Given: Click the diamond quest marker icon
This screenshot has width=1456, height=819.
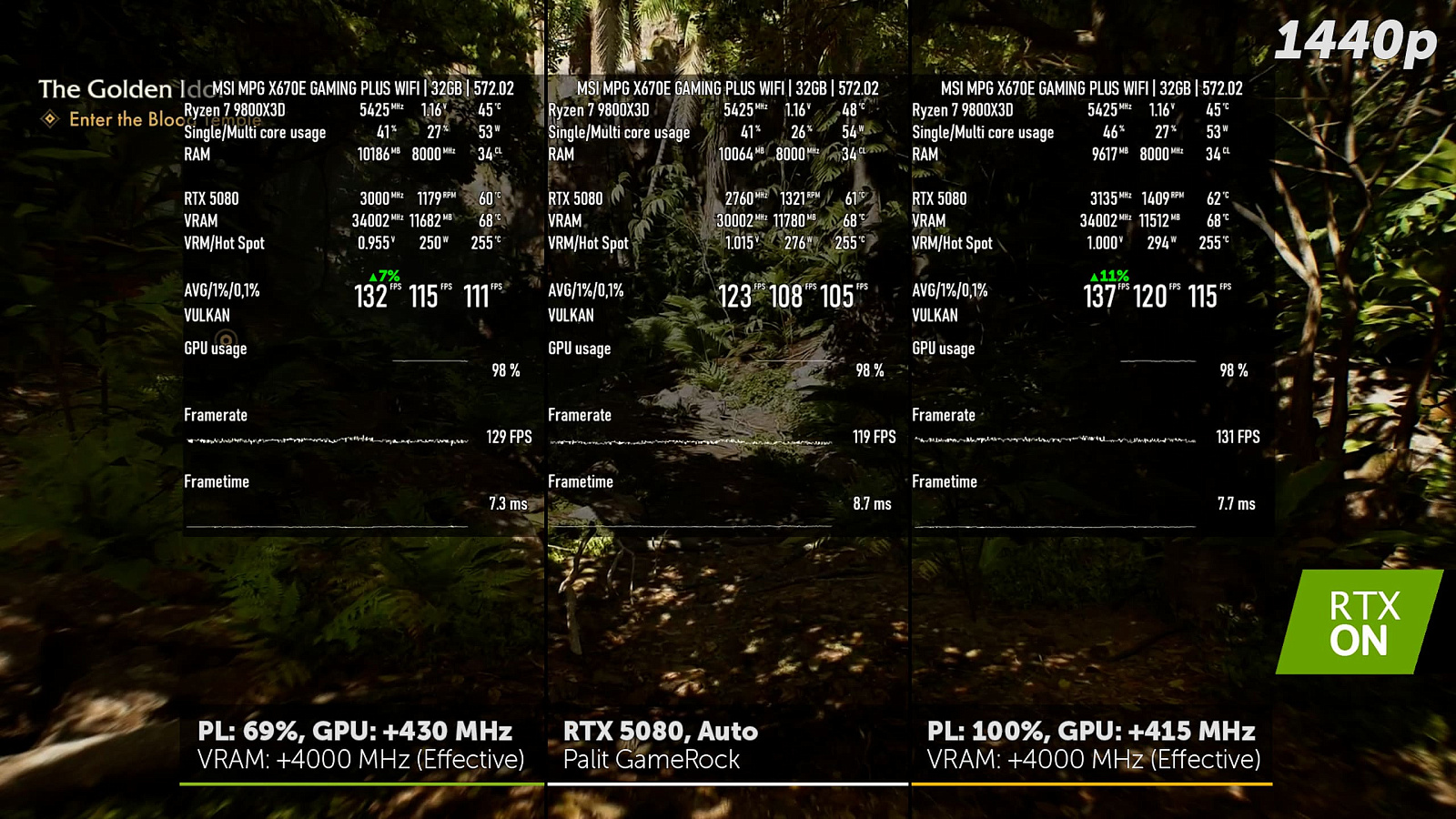Looking at the screenshot, I should (x=51, y=119).
